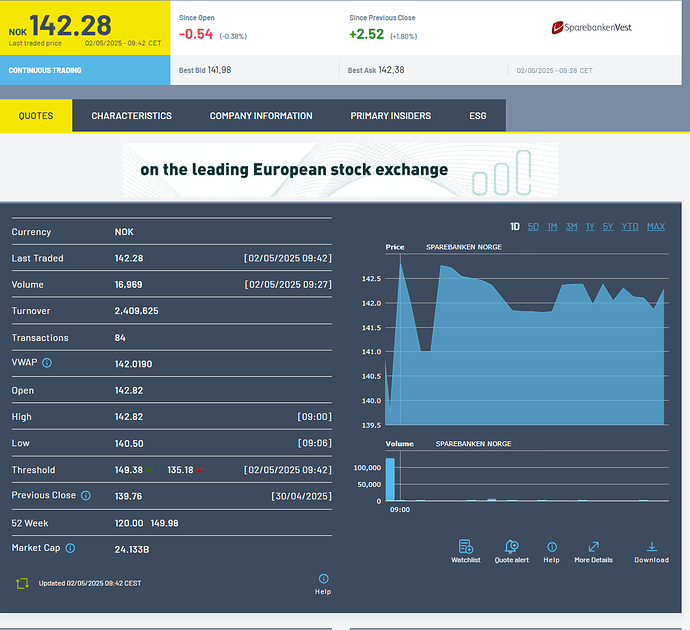Viewport: 690px width, 630px height.
Task: Click the 09:00 time axis label
Action: coord(400,510)
